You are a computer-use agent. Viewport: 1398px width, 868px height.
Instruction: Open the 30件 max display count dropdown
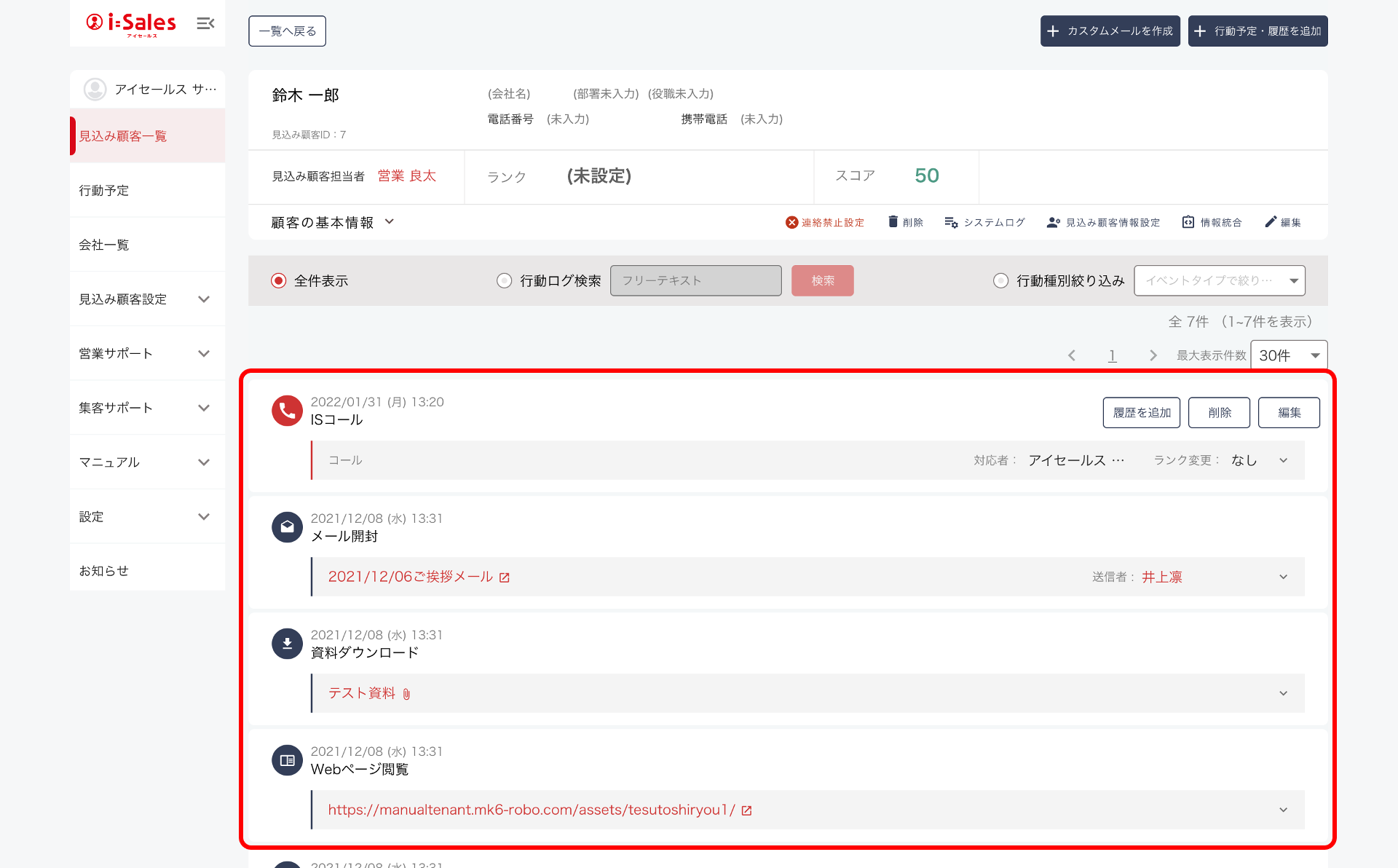[1289, 355]
